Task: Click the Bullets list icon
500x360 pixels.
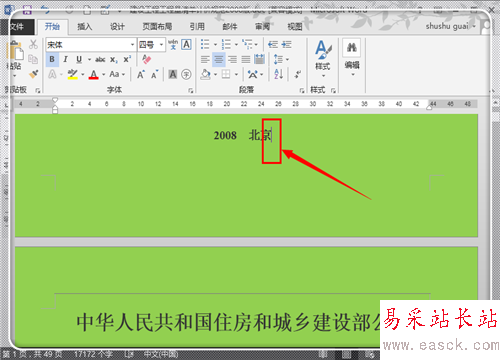Action: pyautogui.click(x=205, y=44)
